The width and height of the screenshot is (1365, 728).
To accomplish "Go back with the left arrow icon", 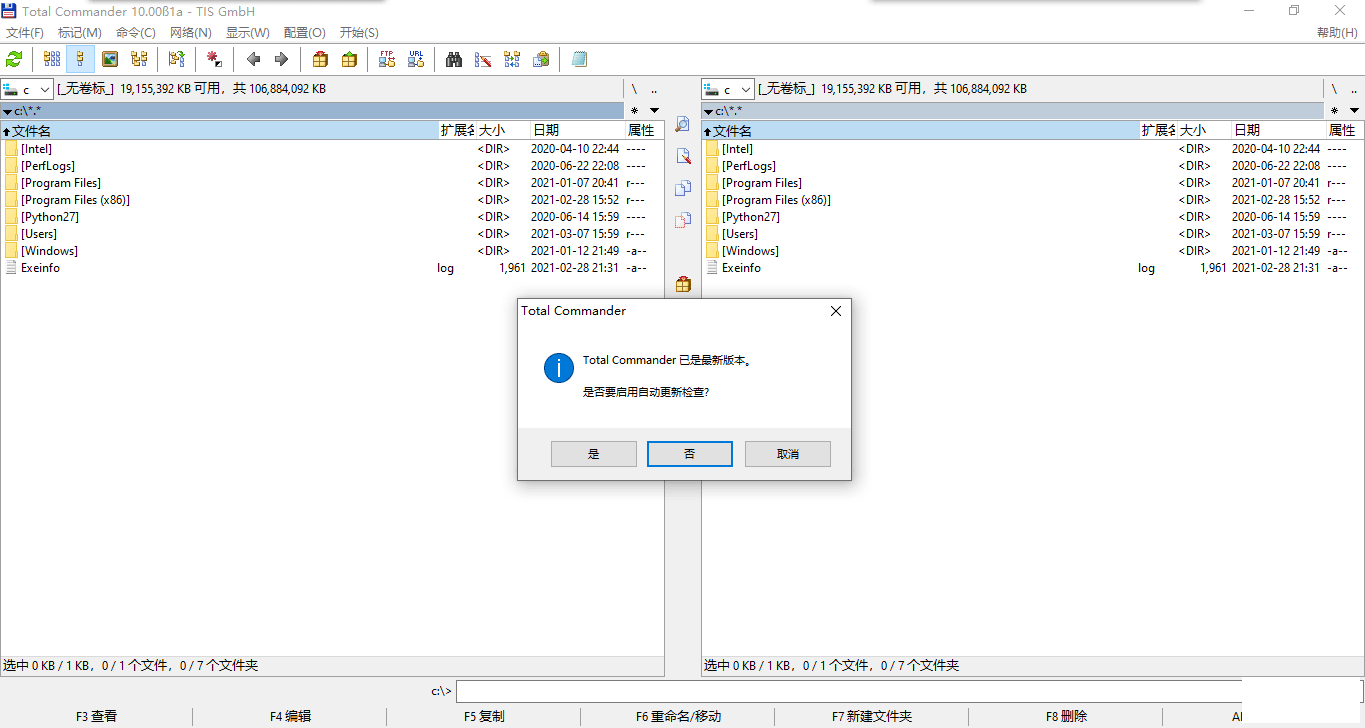I will [254, 59].
